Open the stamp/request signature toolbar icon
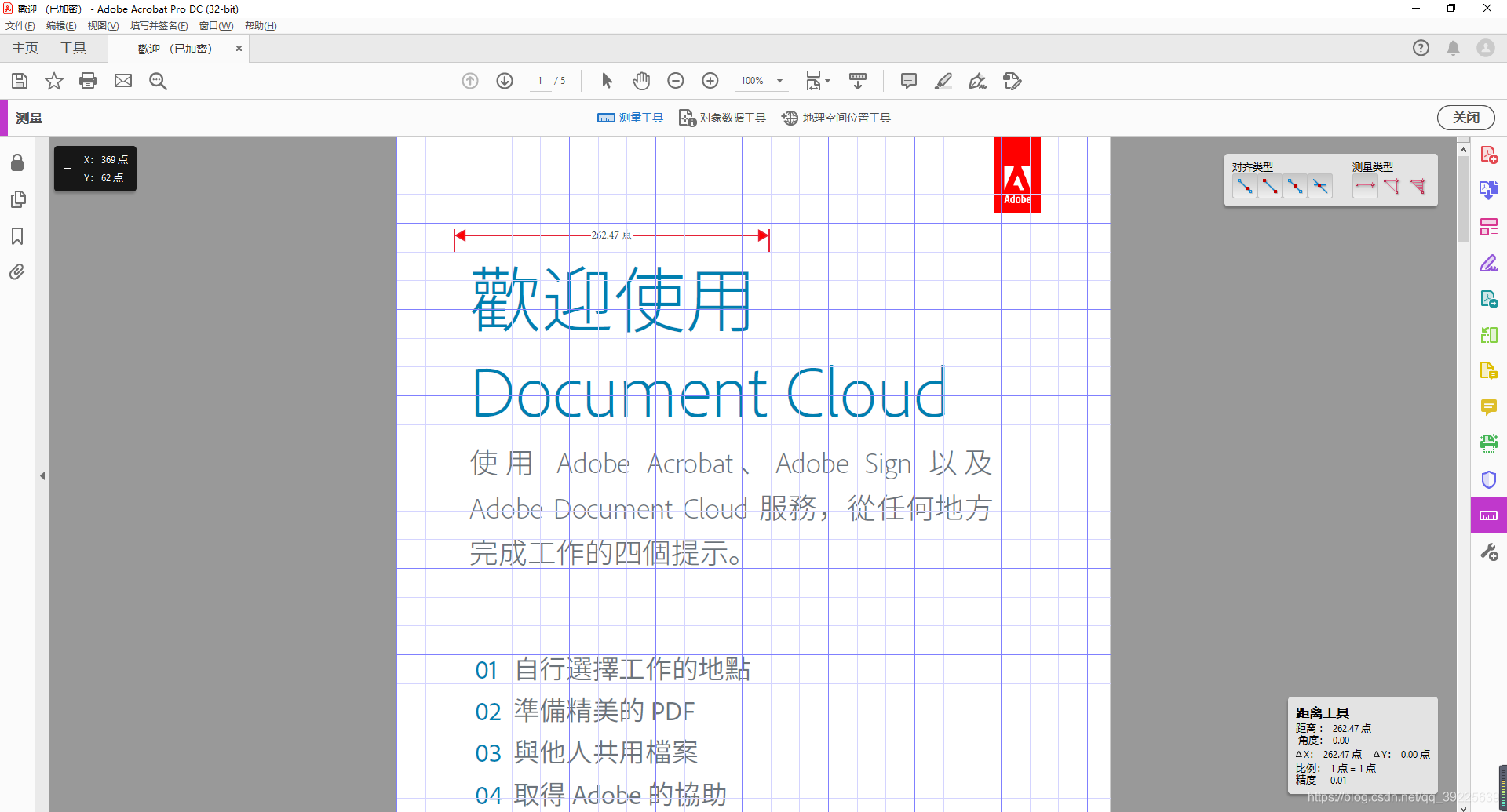Image resolution: width=1507 pixels, height=812 pixels. (x=1013, y=81)
